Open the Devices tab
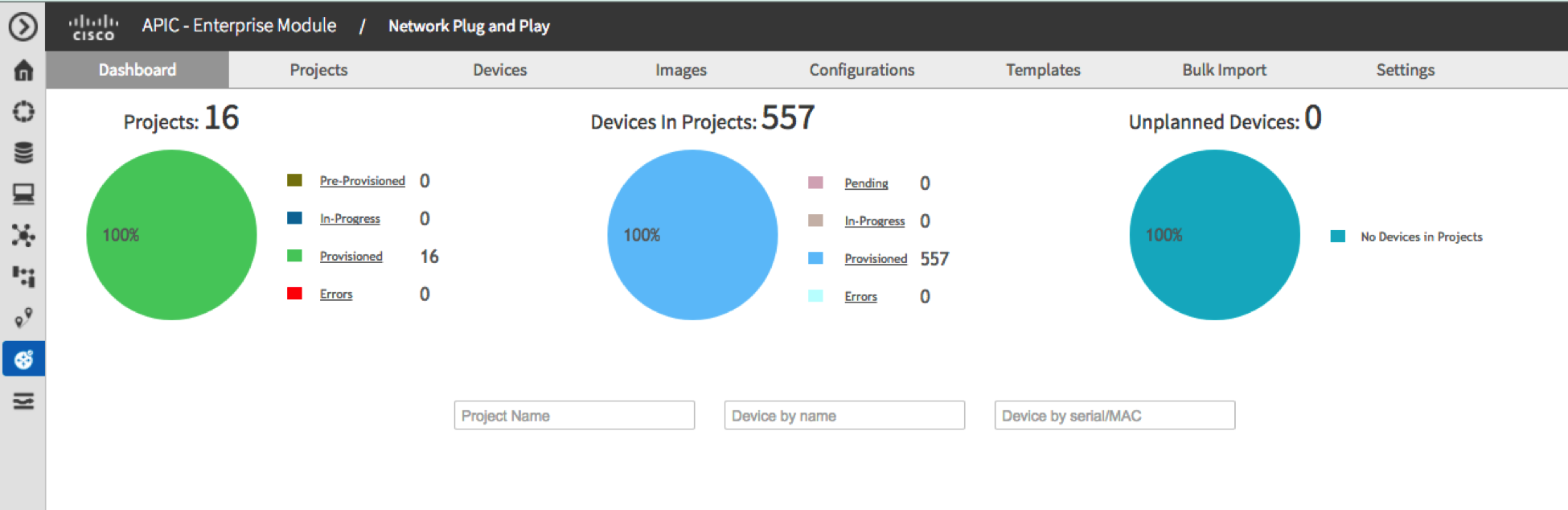 click(499, 70)
